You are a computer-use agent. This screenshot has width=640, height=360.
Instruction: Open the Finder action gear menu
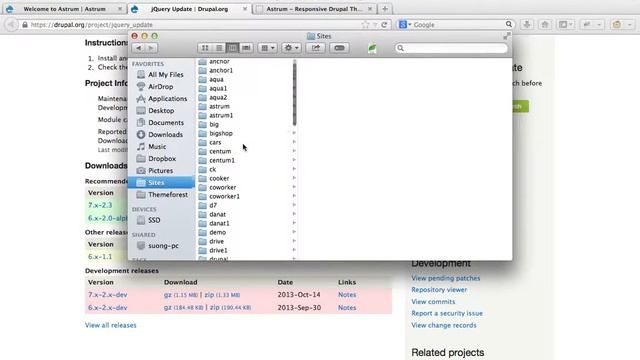pyautogui.click(x=291, y=48)
